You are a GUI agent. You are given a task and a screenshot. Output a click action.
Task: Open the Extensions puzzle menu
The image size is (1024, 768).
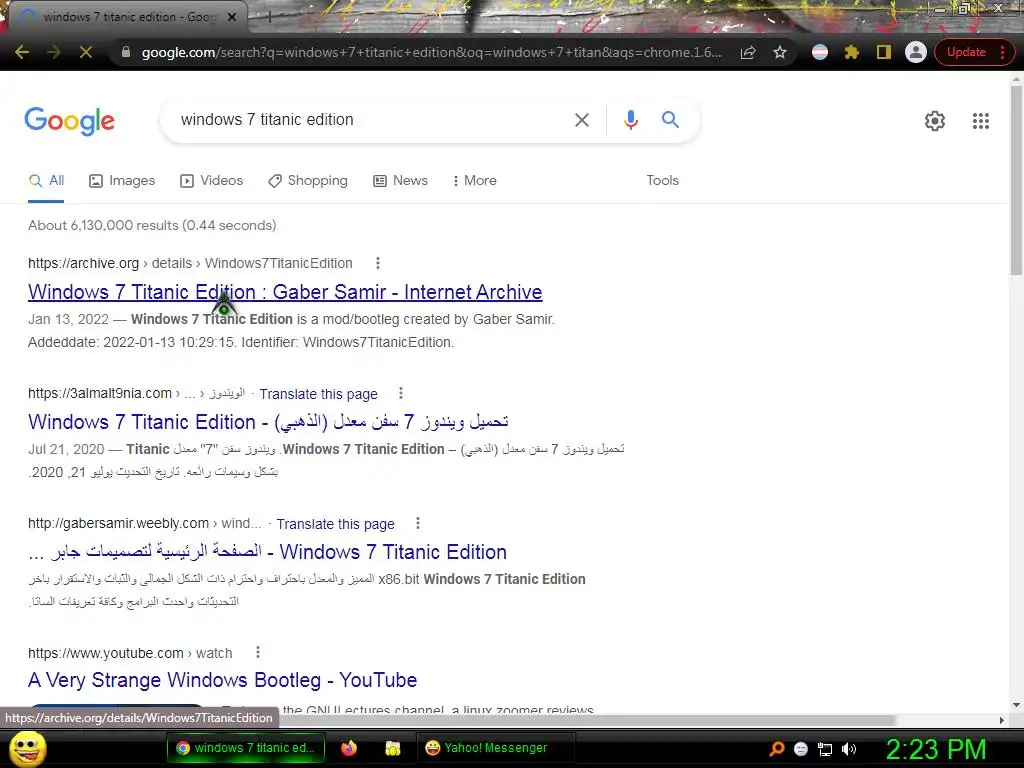(x=852, y=52)
